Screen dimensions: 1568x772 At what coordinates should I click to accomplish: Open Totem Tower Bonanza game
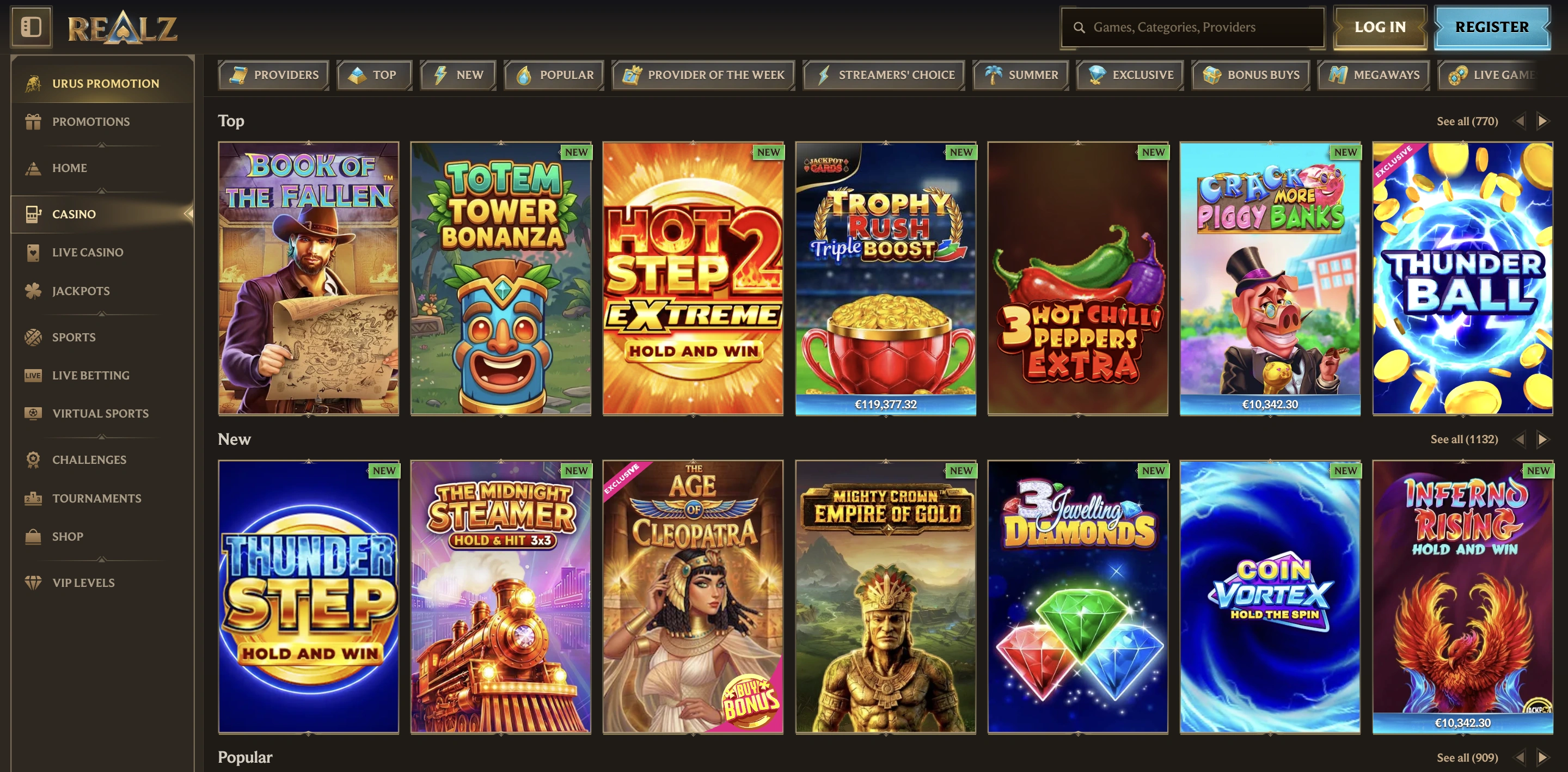tap(501, 278)
